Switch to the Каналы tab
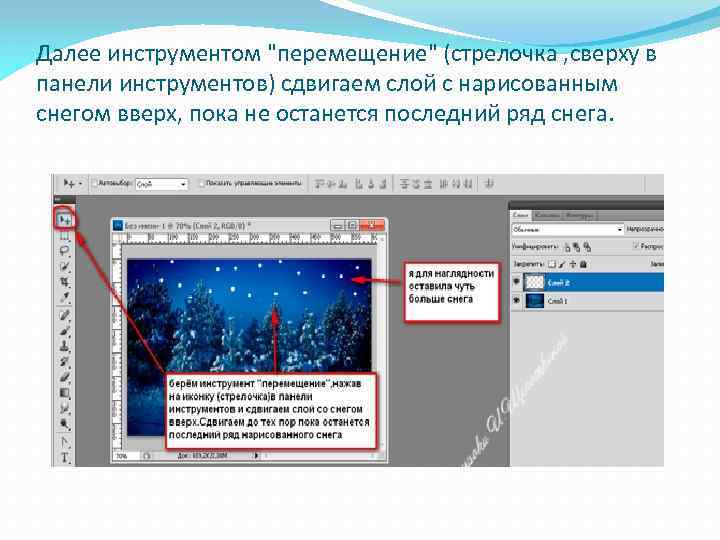 point(547,215)
